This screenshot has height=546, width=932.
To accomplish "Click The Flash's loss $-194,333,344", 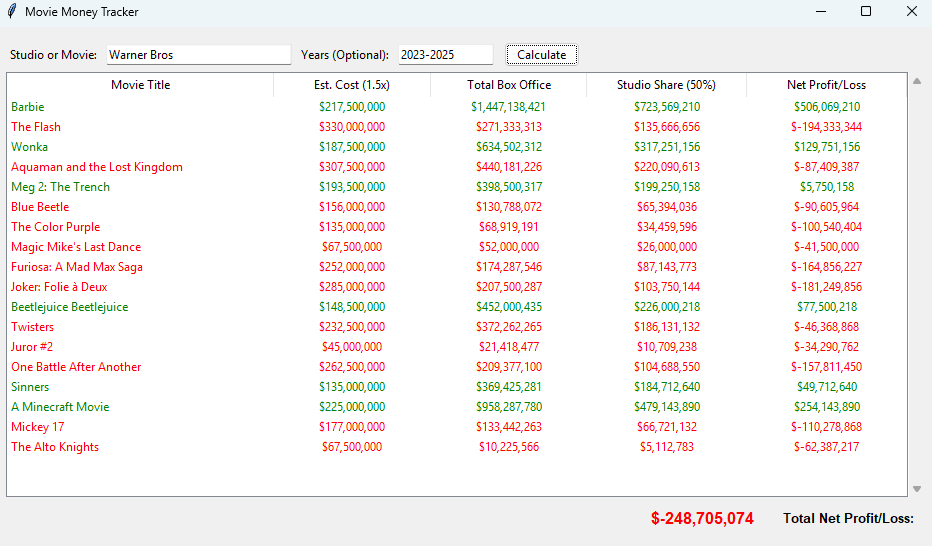I will (826, 127).
